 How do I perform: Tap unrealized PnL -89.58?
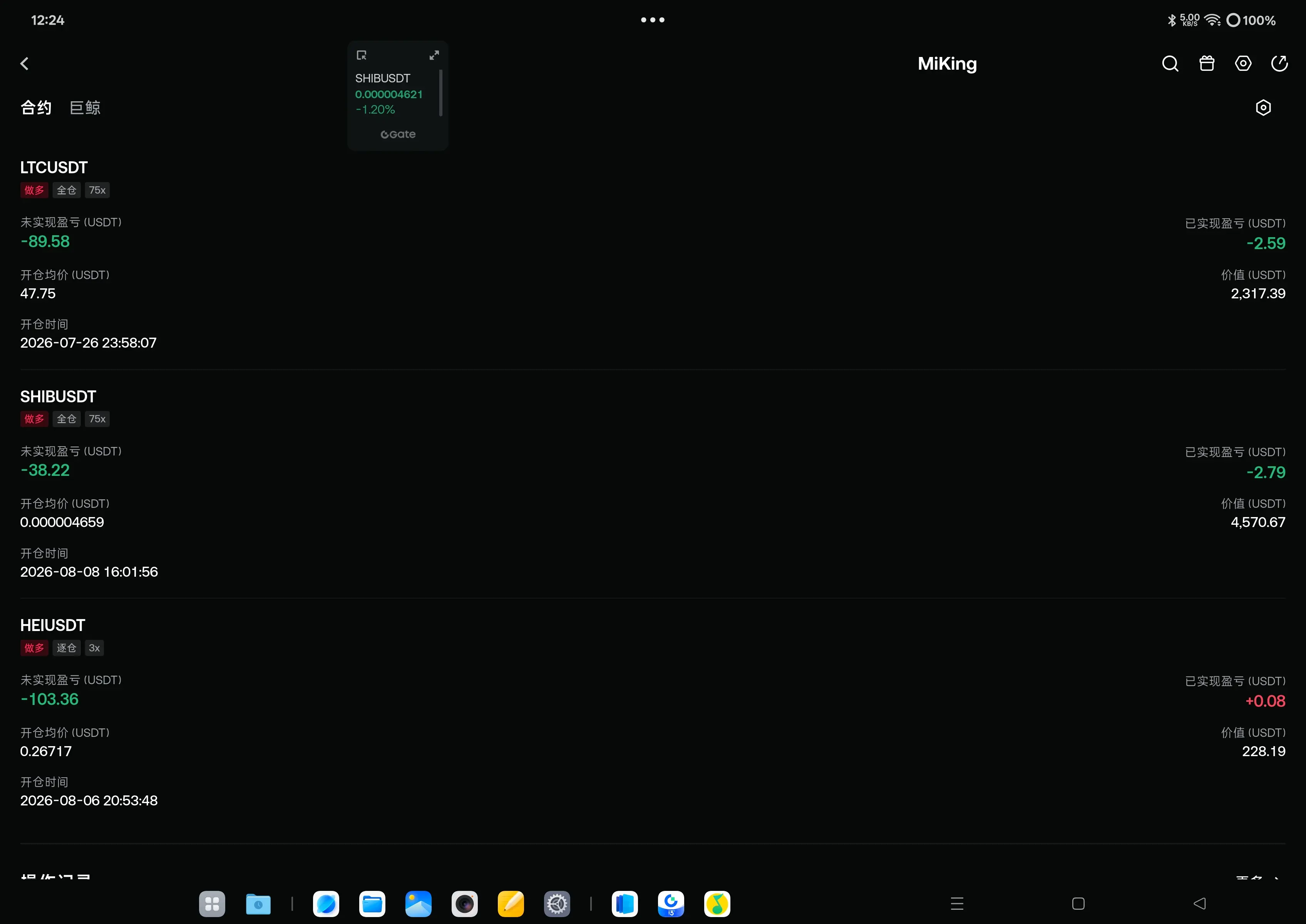tap(45, 242)
